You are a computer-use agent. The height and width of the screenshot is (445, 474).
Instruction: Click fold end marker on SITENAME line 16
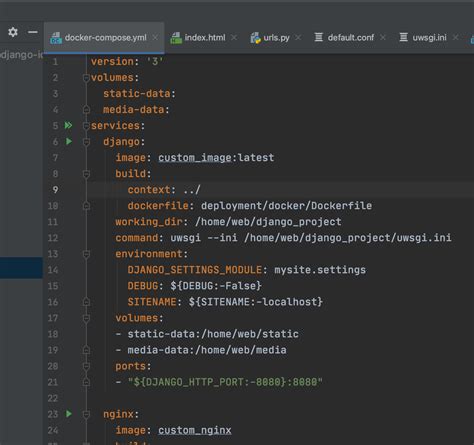(x=86, y=302)
